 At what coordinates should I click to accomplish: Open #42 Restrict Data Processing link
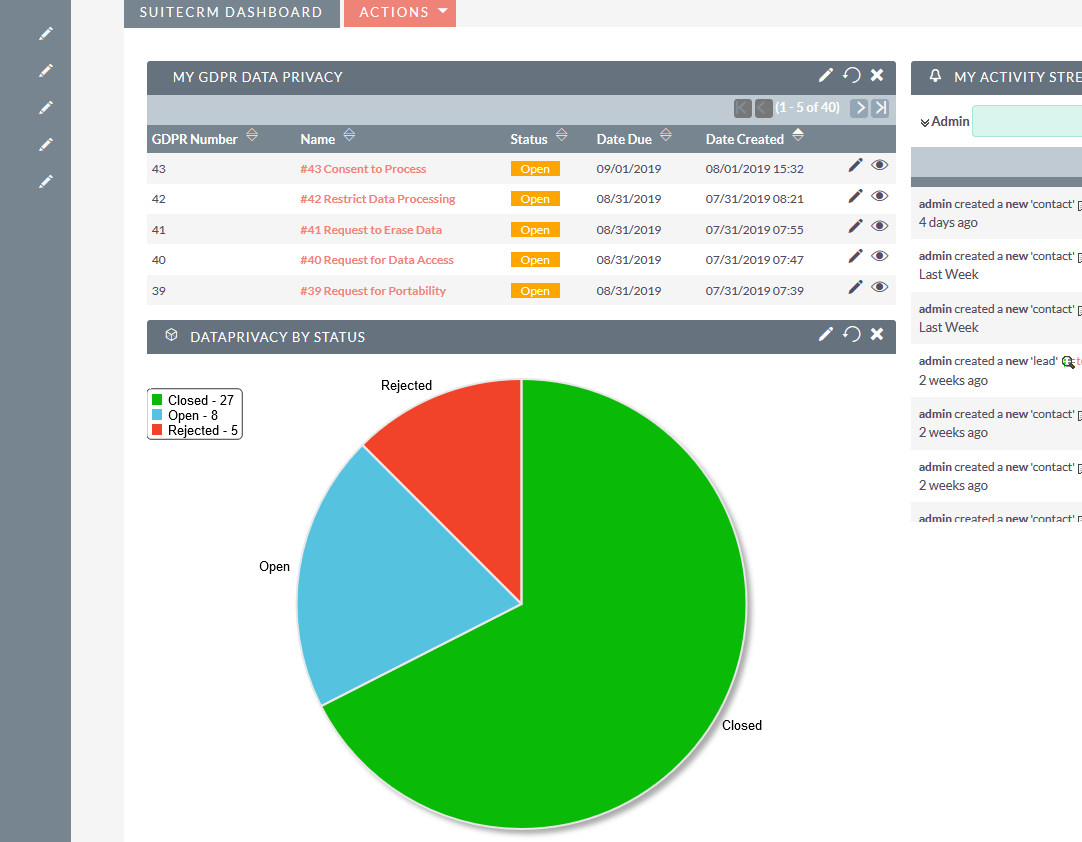click(377, 199)
